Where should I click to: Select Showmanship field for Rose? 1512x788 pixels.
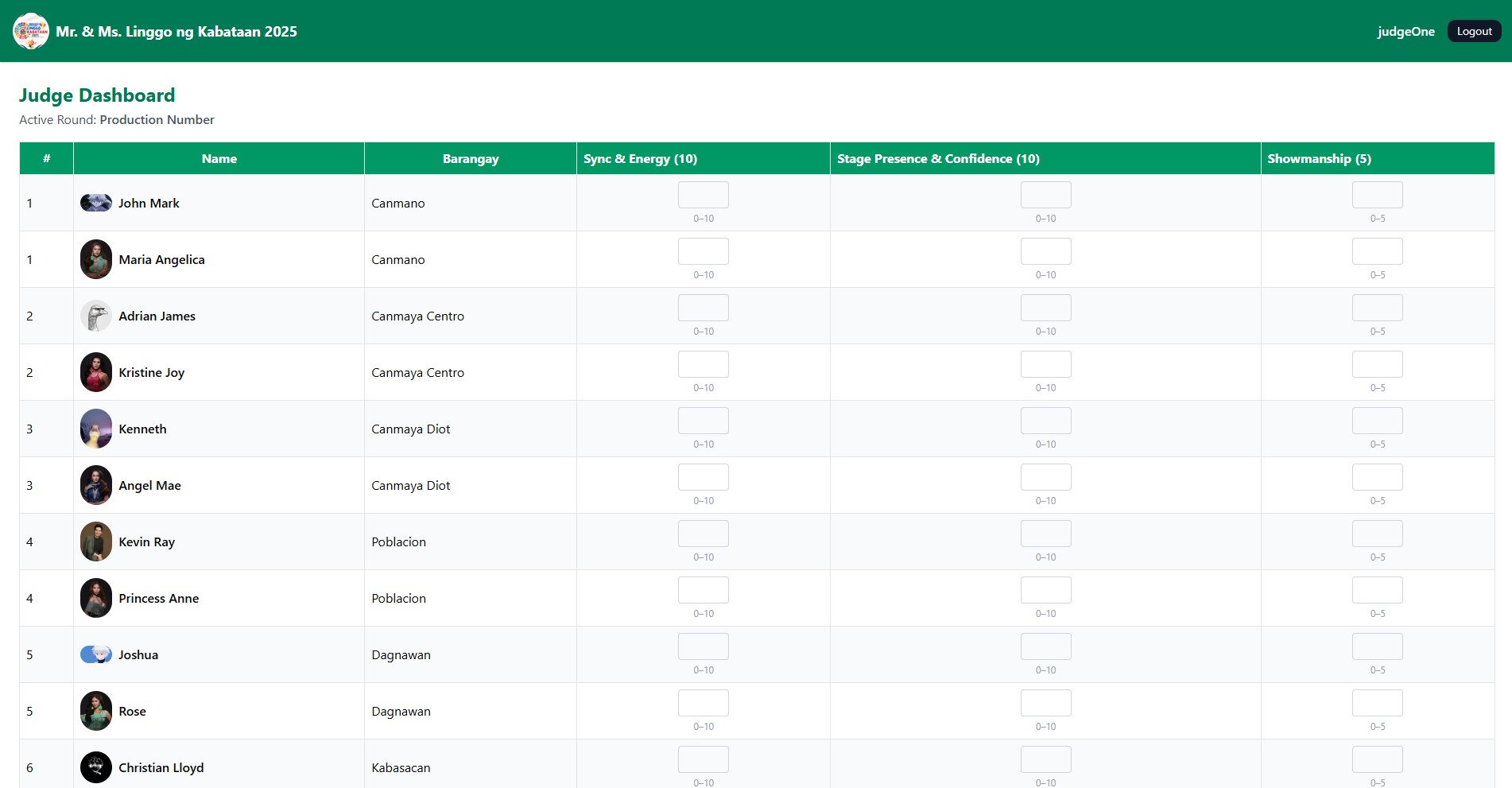[1377, 703]
